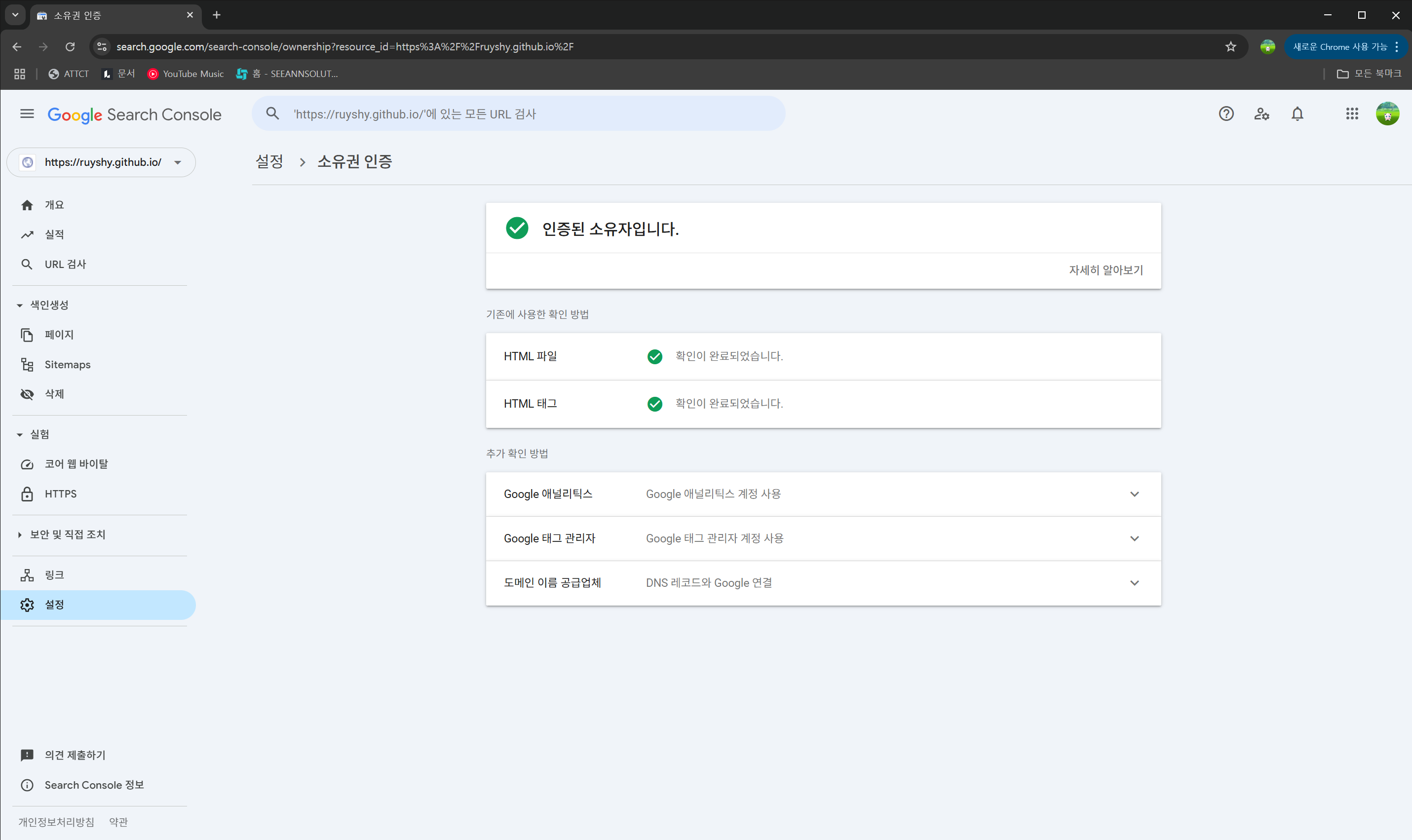This screenshot has height=840, width=1412.
Task: Open the hamburger main menu icon
Action: pyautogui.click(x=27, y=114)
